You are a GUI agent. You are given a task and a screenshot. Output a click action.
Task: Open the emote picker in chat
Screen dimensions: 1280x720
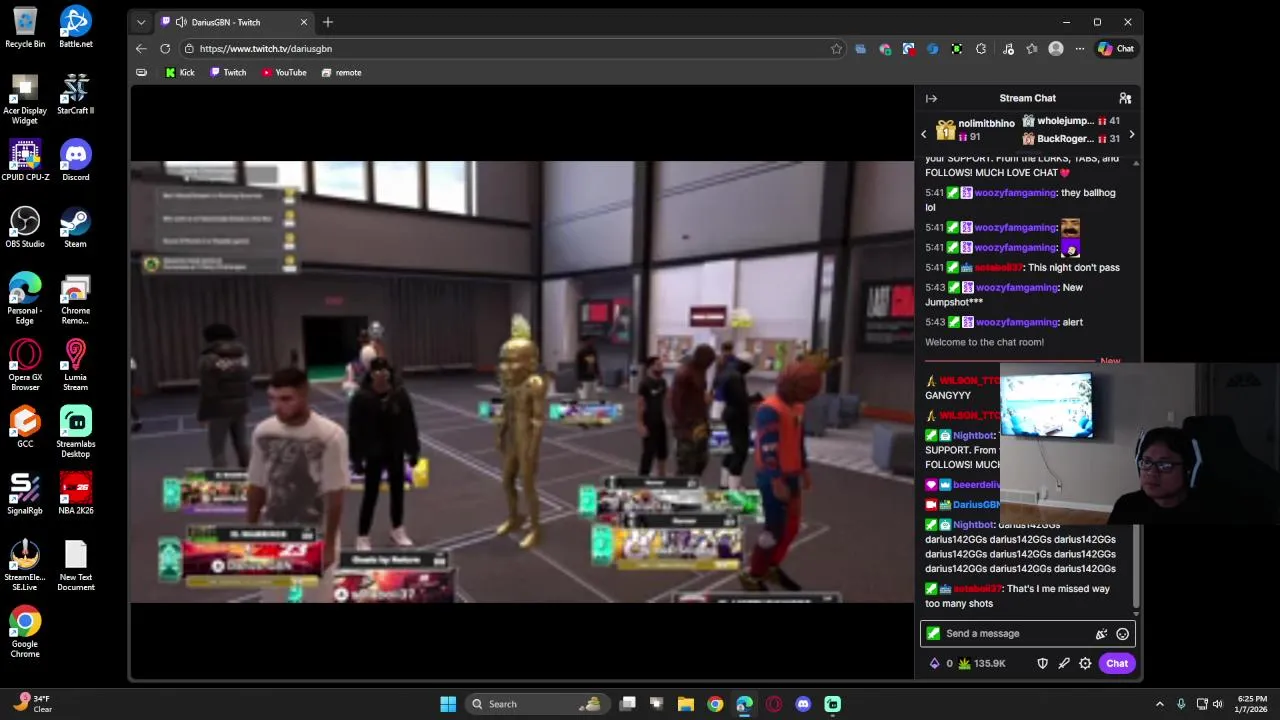1122,634
